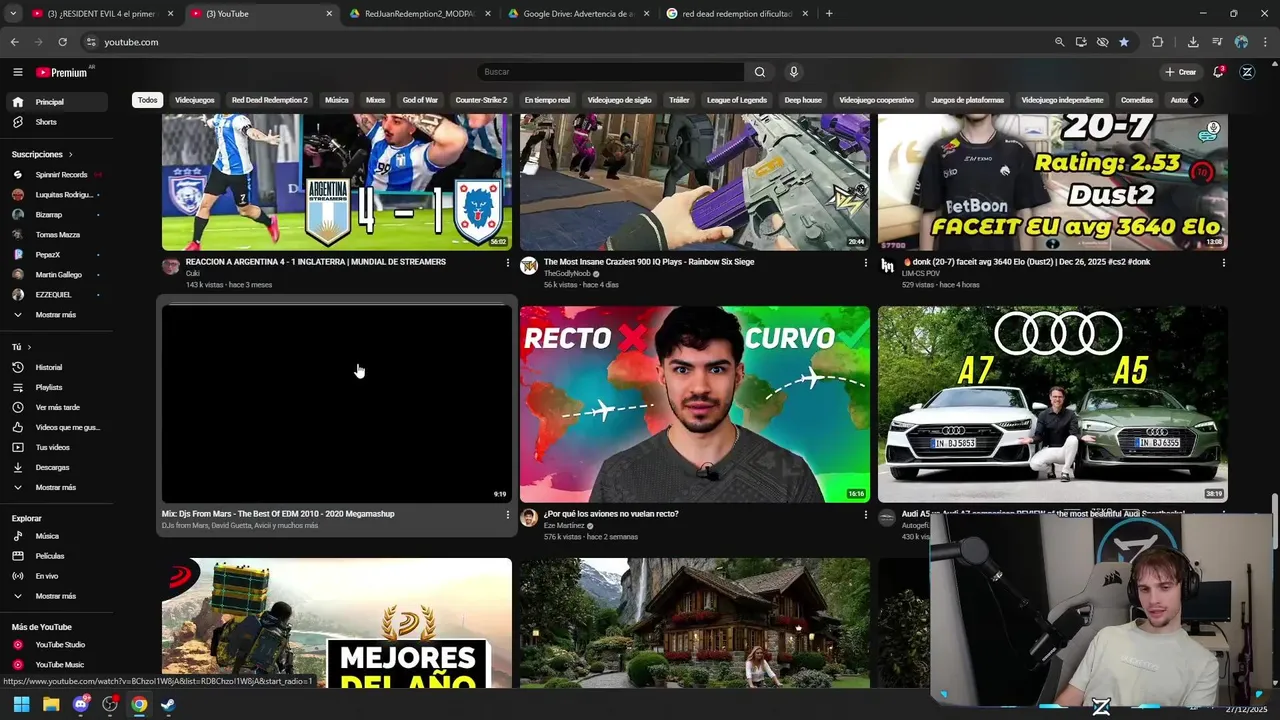
Task: Switch to Google Drive Advertencia tab
Action: 578,14
